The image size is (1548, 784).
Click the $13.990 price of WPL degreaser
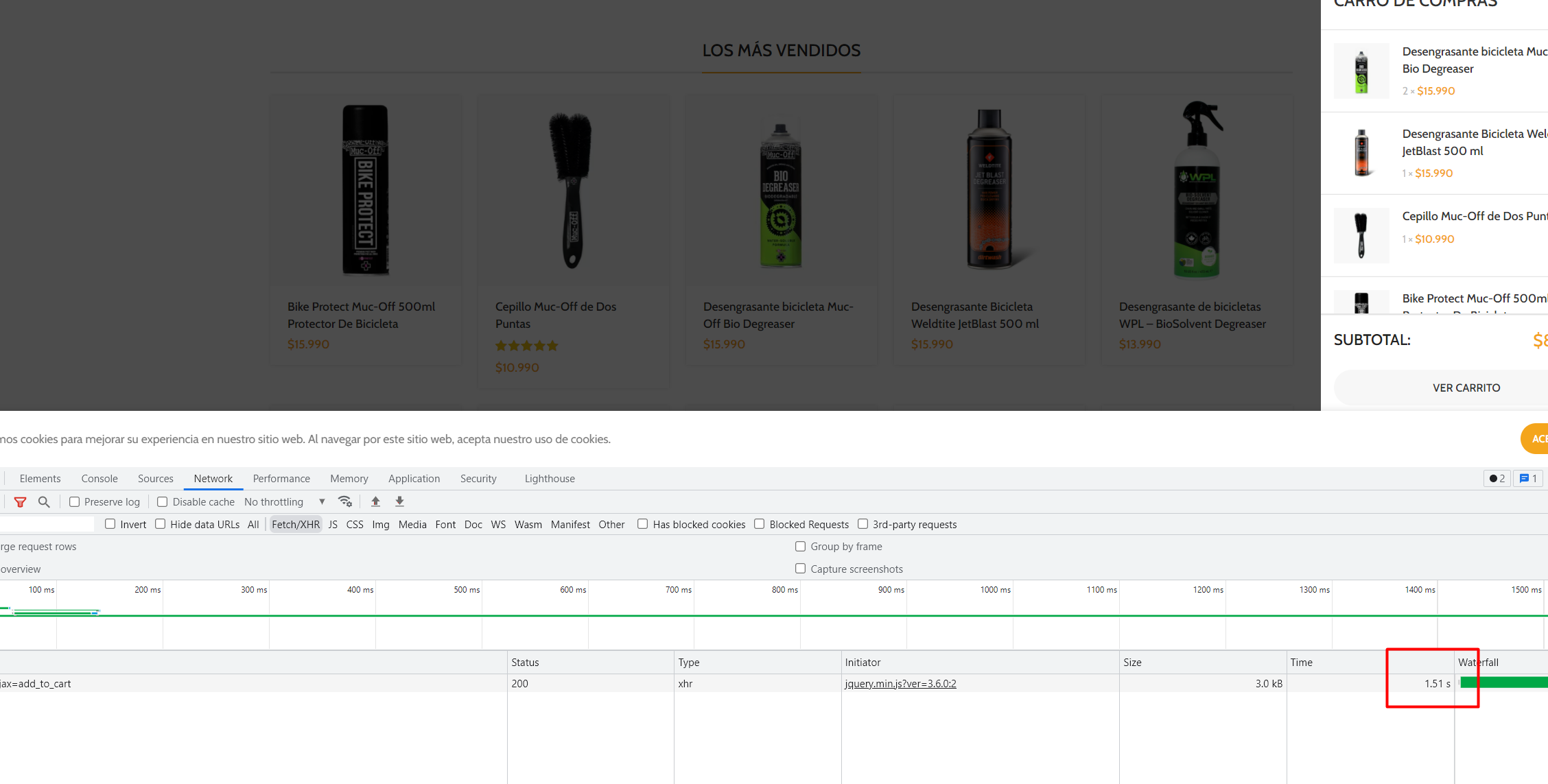point(1140,344)
